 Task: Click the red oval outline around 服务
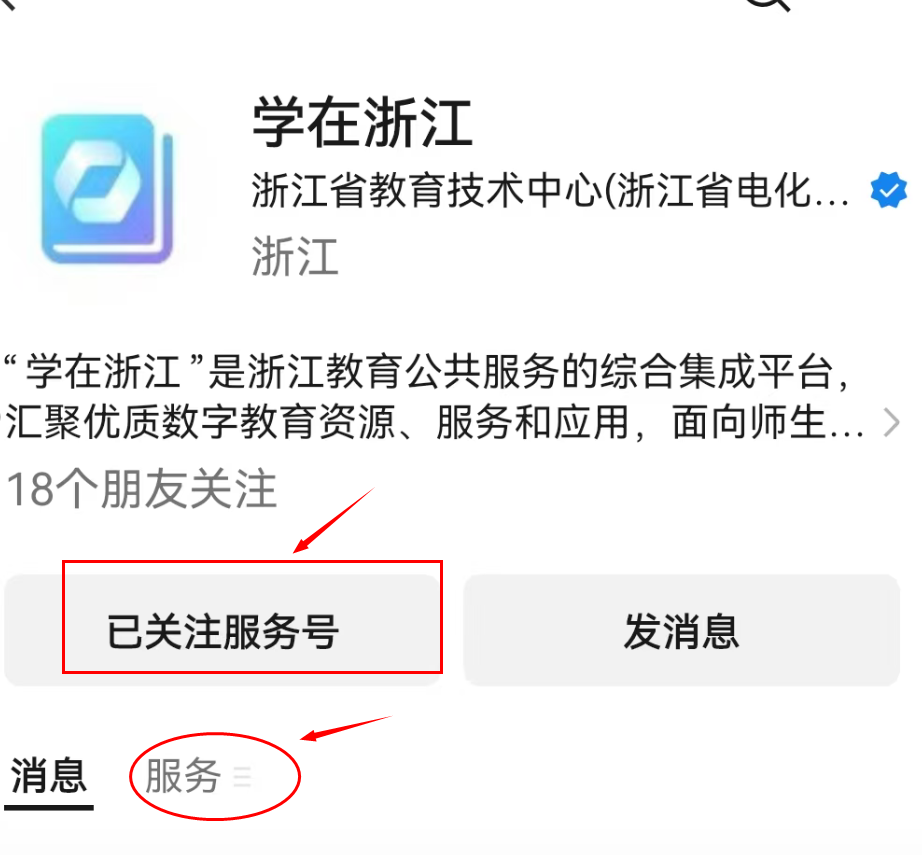pos(215,776)
